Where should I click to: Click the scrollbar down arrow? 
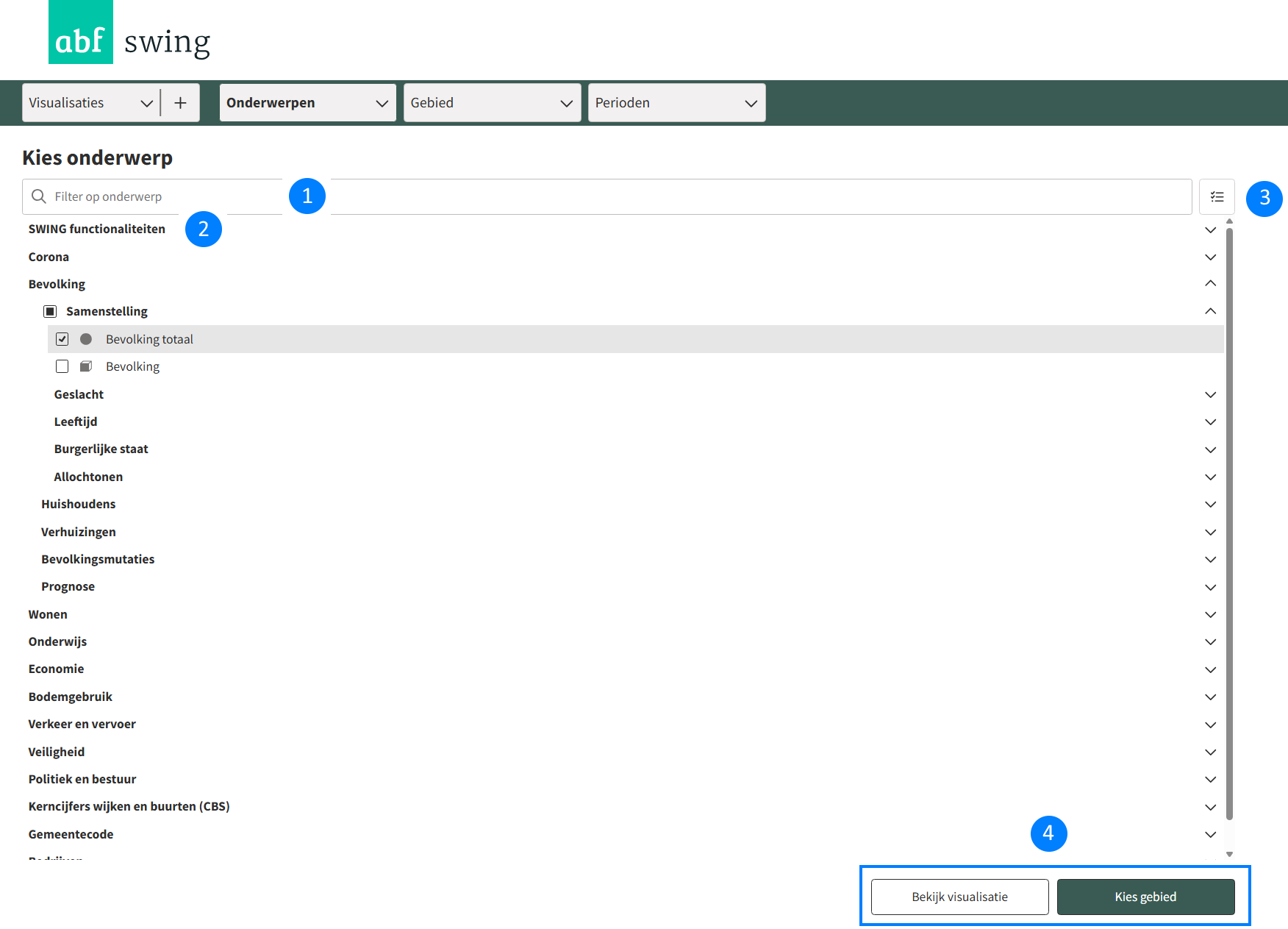1229,854
